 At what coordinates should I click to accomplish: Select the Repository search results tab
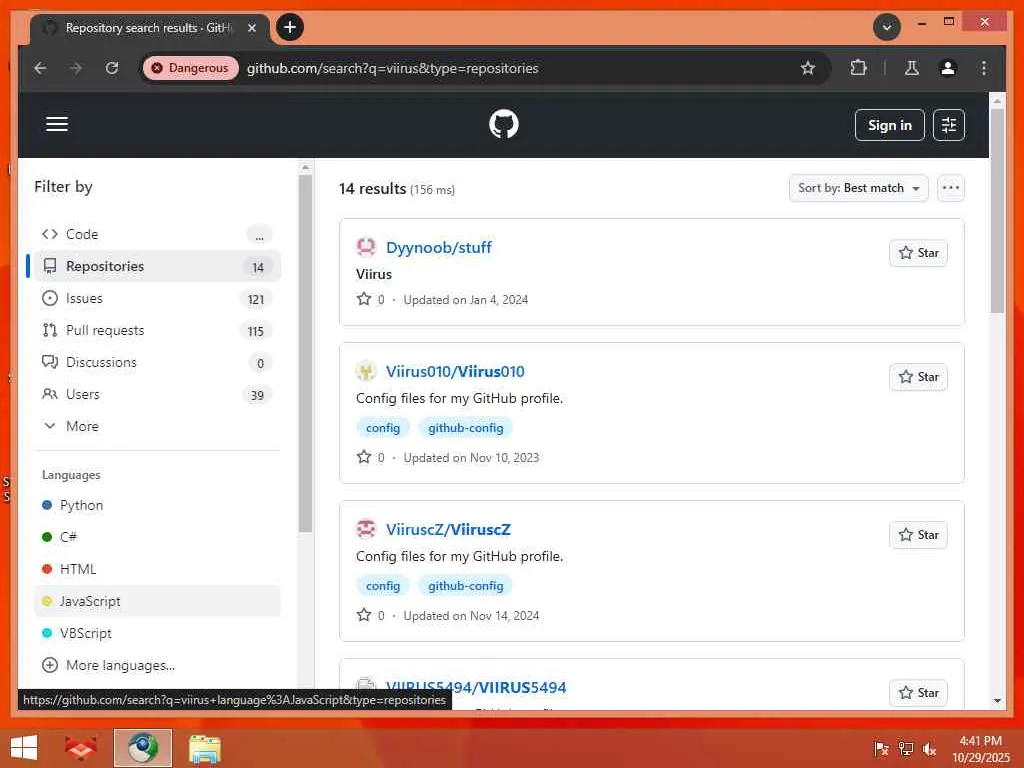pos(148,28)
